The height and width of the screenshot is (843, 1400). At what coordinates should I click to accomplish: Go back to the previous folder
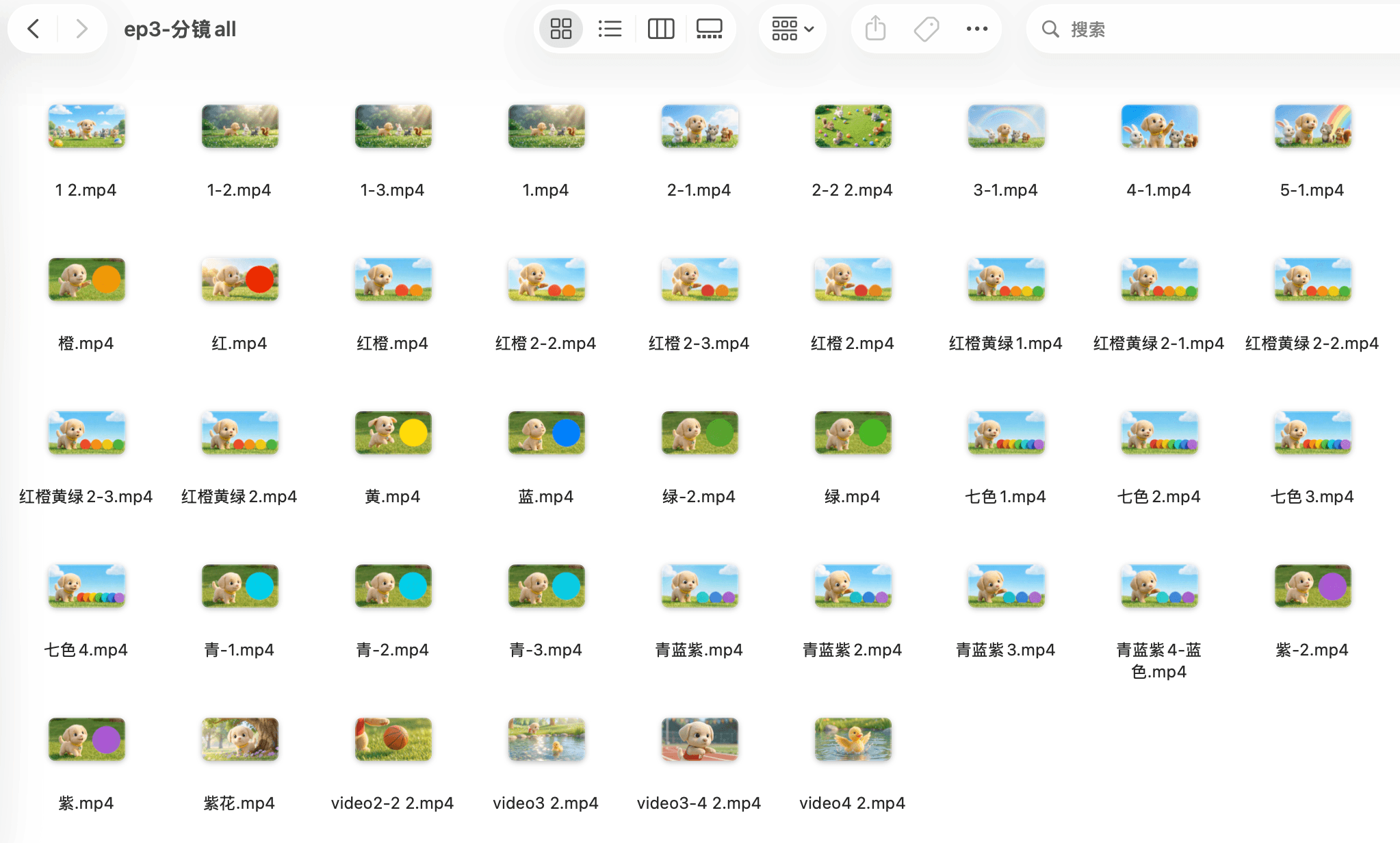(33, 29)
